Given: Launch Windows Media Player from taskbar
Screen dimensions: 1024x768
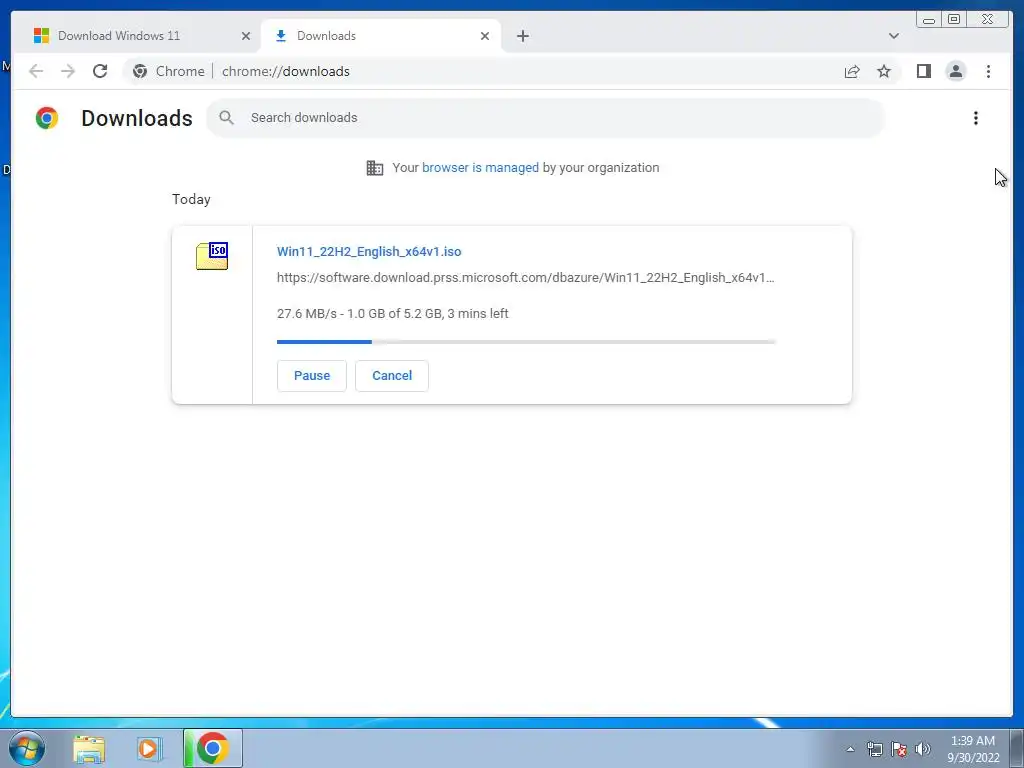Looking at the screenshot, I should click(x=149, y=749).
